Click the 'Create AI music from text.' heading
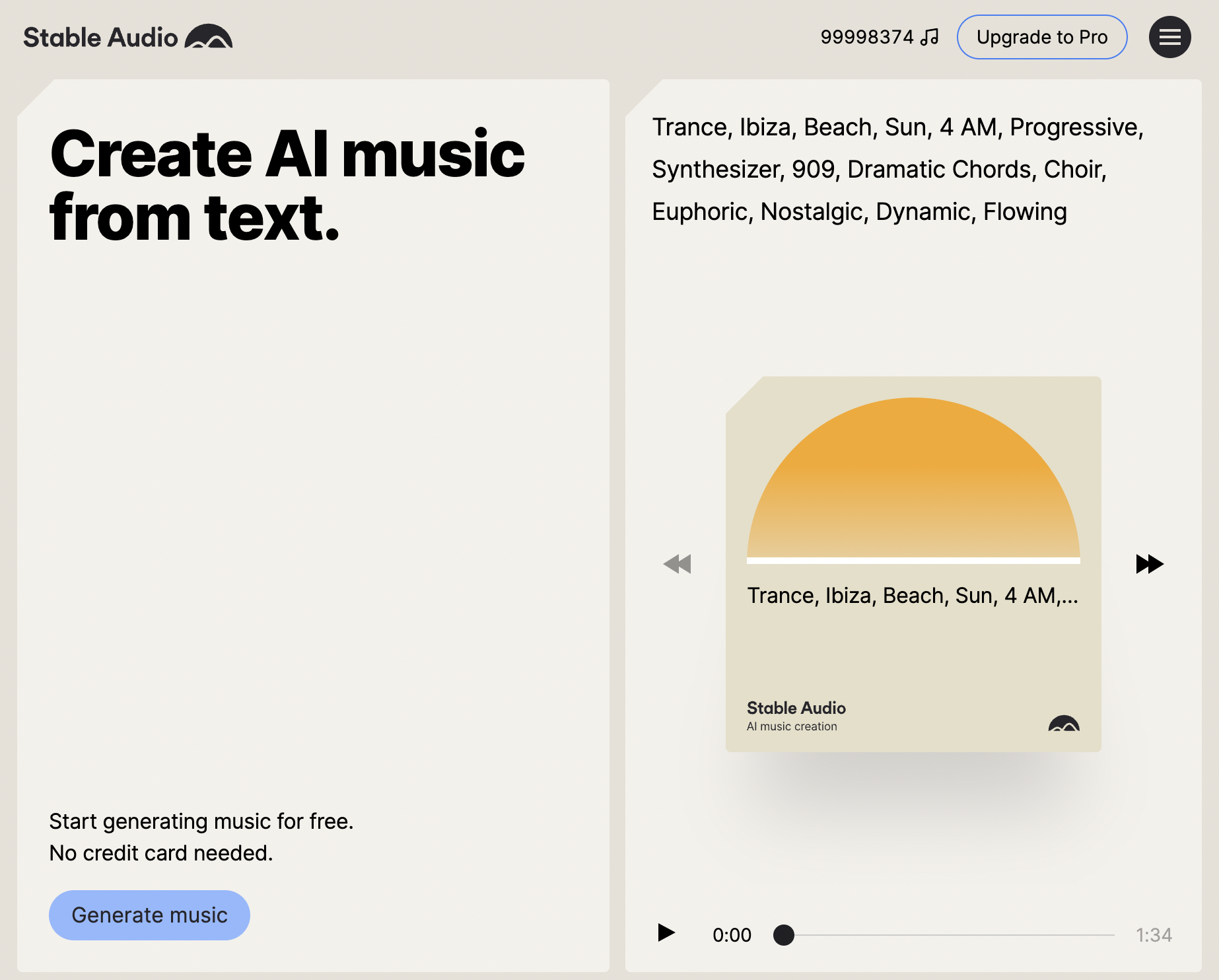Screen dimensions: 1219x980 pyautogui.click(x=287, y=186)
